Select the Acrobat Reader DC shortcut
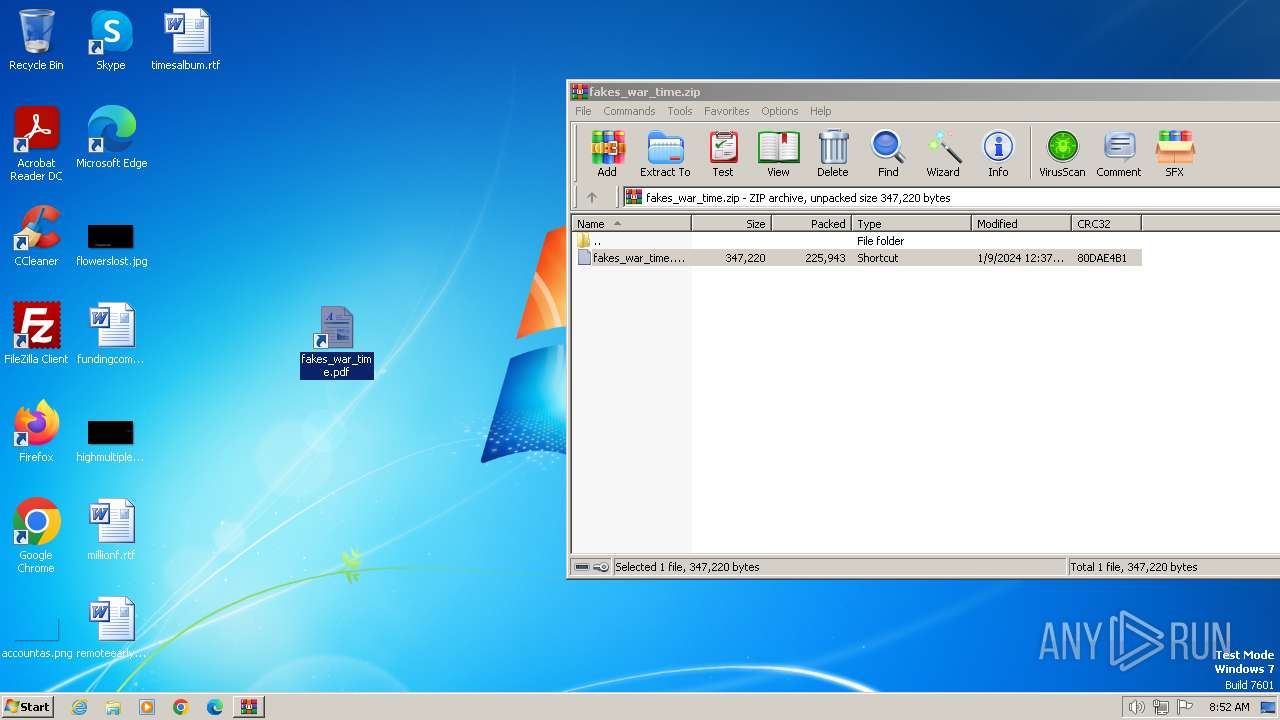 pos(36,144)
